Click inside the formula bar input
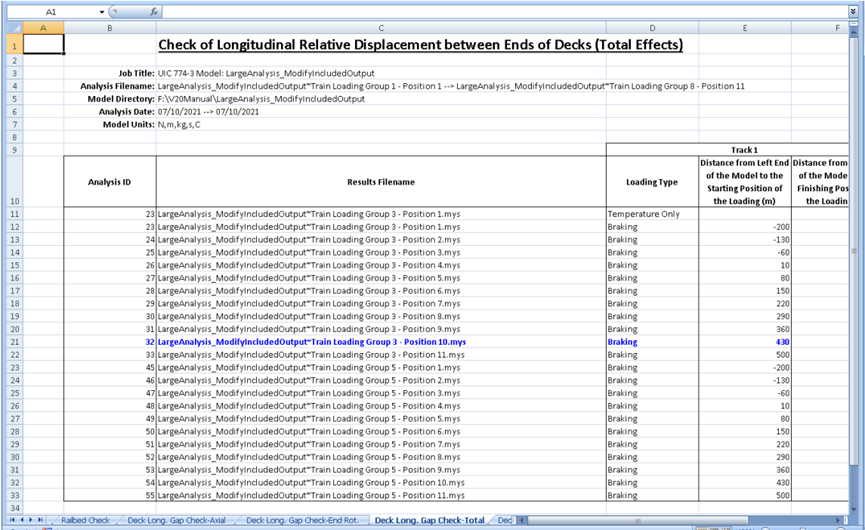The image size is (865, 530). 500,12
